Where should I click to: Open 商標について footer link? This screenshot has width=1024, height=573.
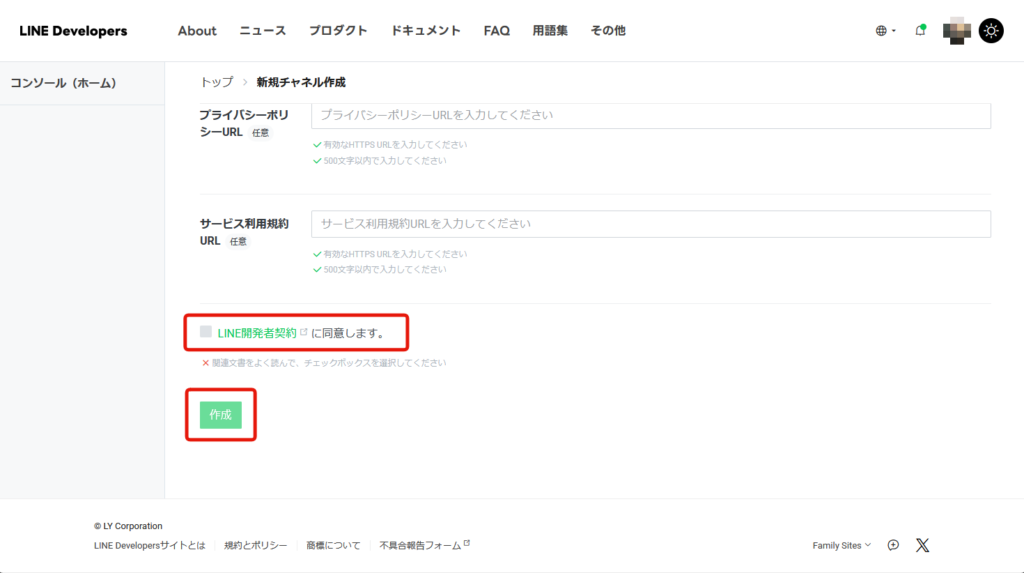(x=333, y=546)
